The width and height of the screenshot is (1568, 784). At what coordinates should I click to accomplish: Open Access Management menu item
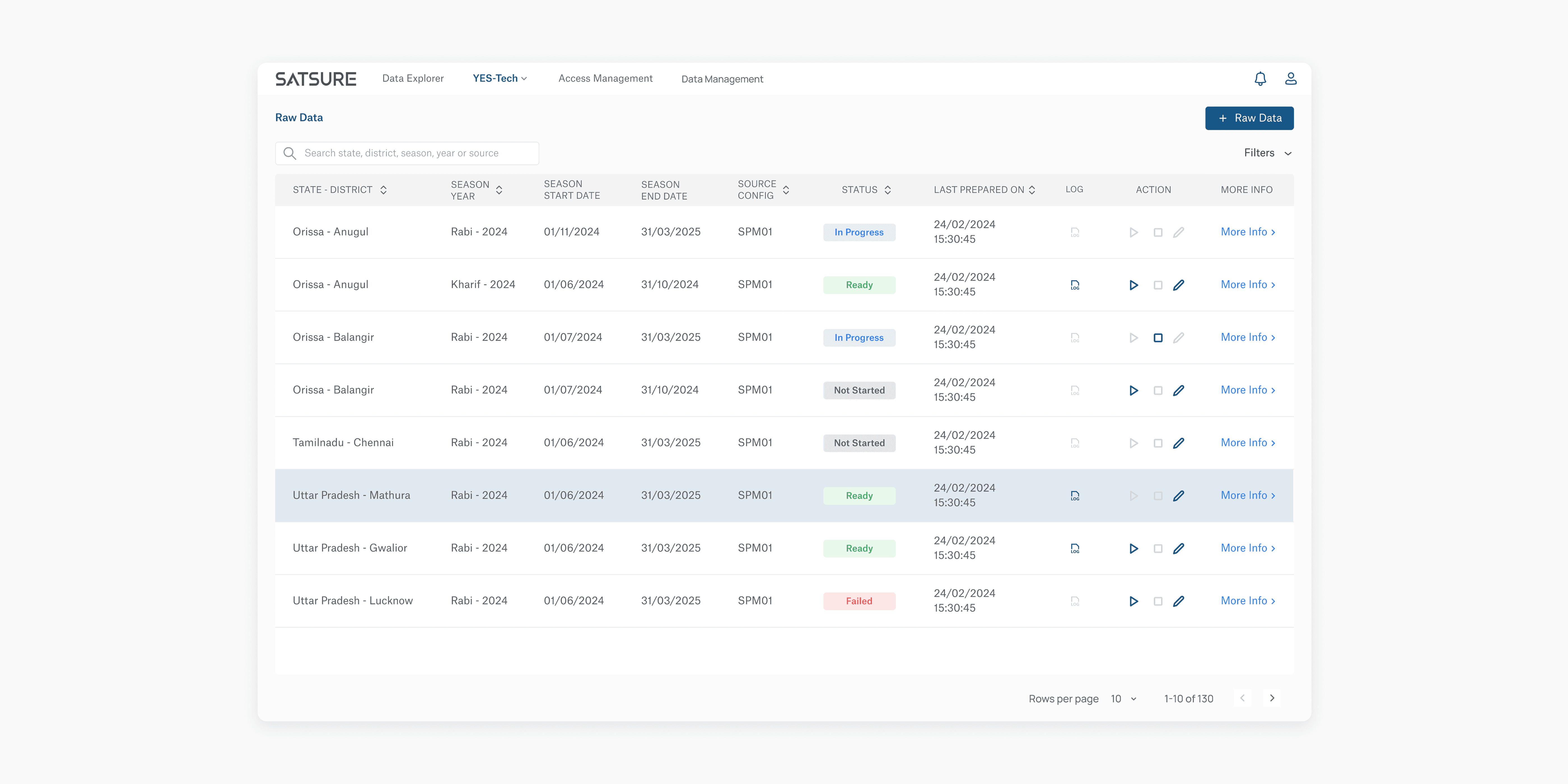pyautogui.click(x=605, y=78)
